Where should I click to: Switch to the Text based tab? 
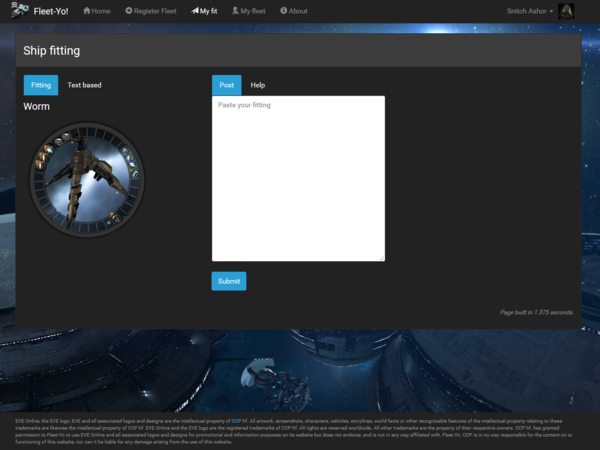[84, 85]
